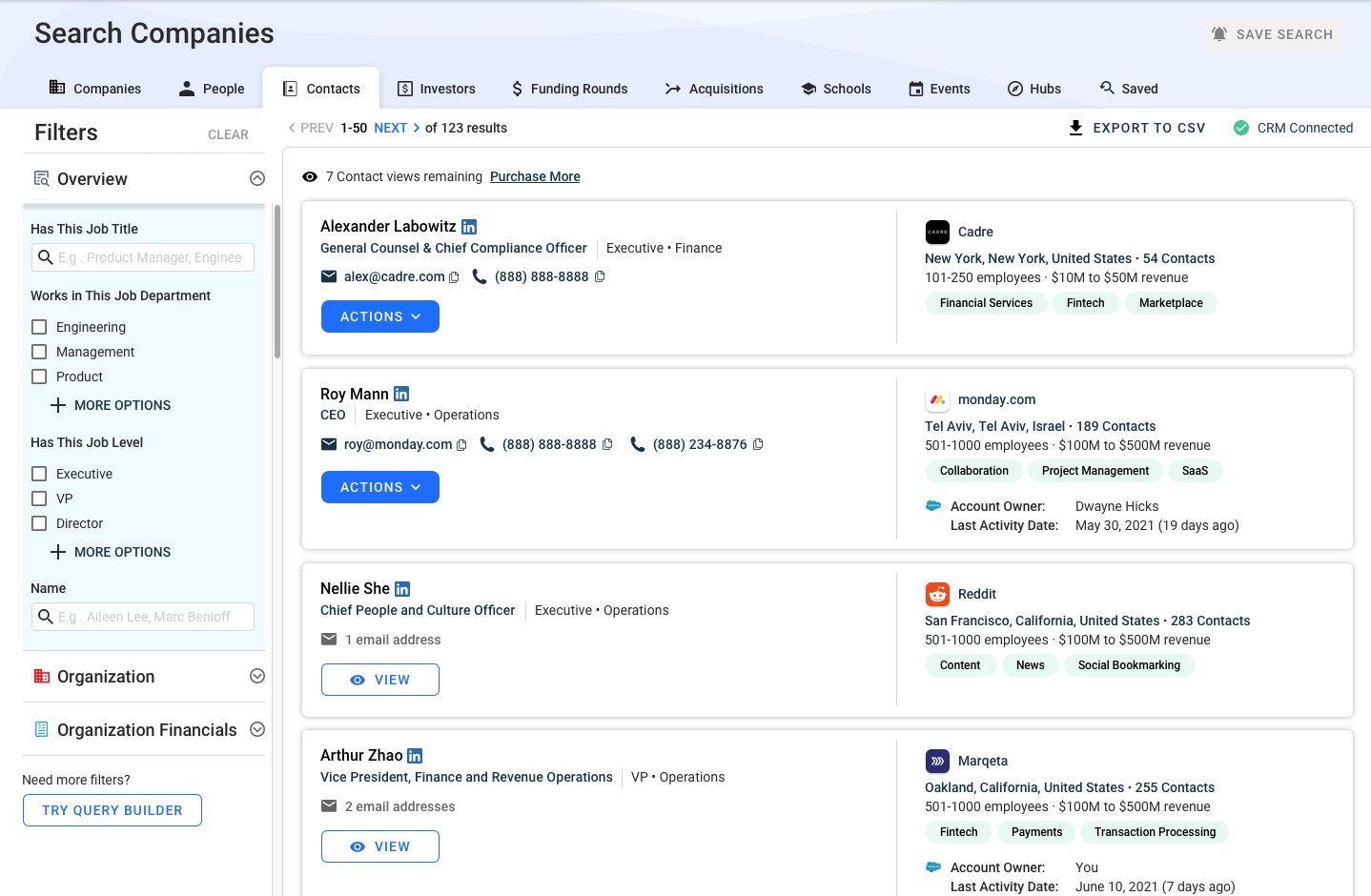The image size is (1371, 896).
Task: Open the Investors tab
Action: [437, 88]
